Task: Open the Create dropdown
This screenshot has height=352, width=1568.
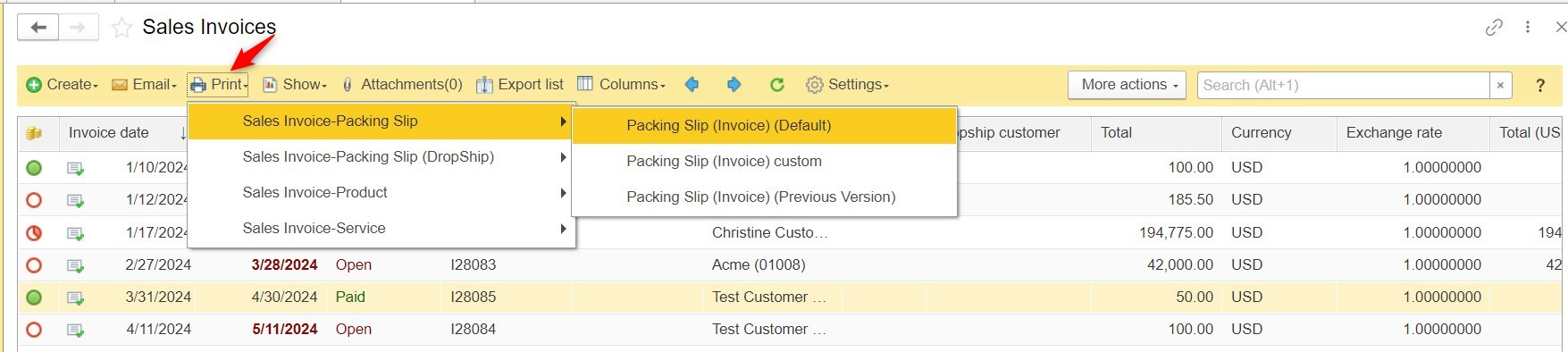Action: [62, 85]
